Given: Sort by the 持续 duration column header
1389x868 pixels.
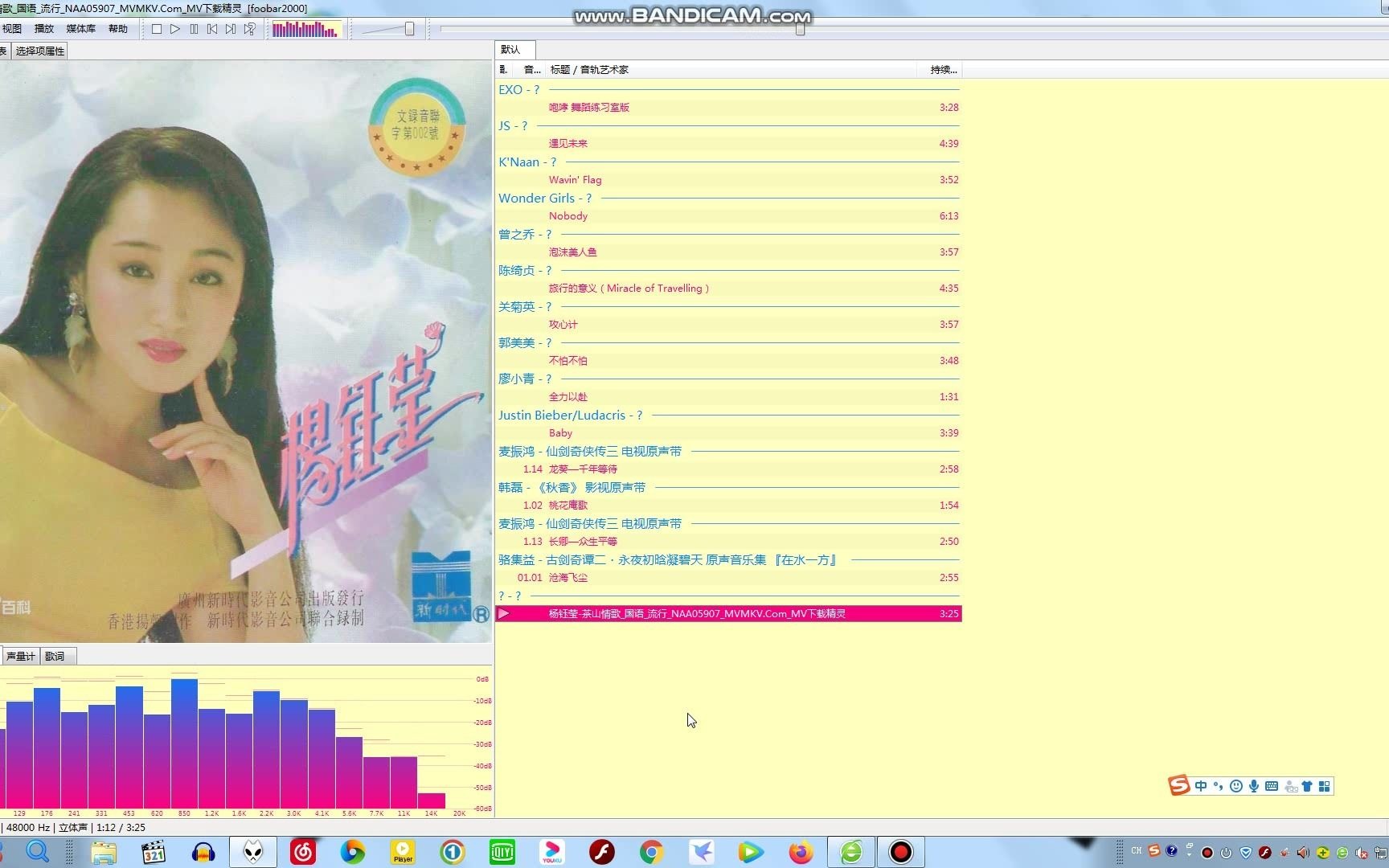Looking at the screenshot, I should click(x=939, y=70).
